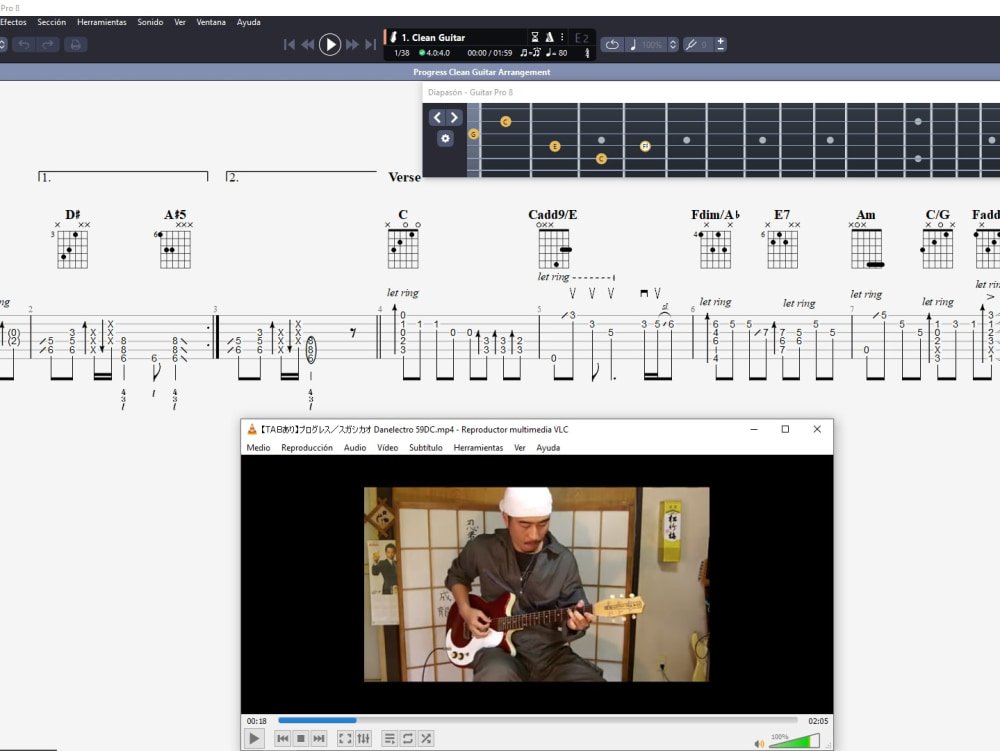
Task: Click the C chord diagram
Action: tap(403, 245)
